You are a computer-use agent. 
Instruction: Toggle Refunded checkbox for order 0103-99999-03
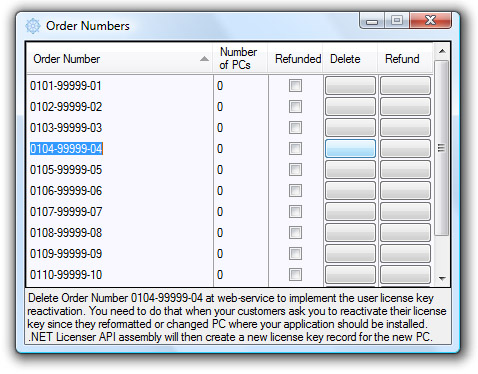coord(295,128)
